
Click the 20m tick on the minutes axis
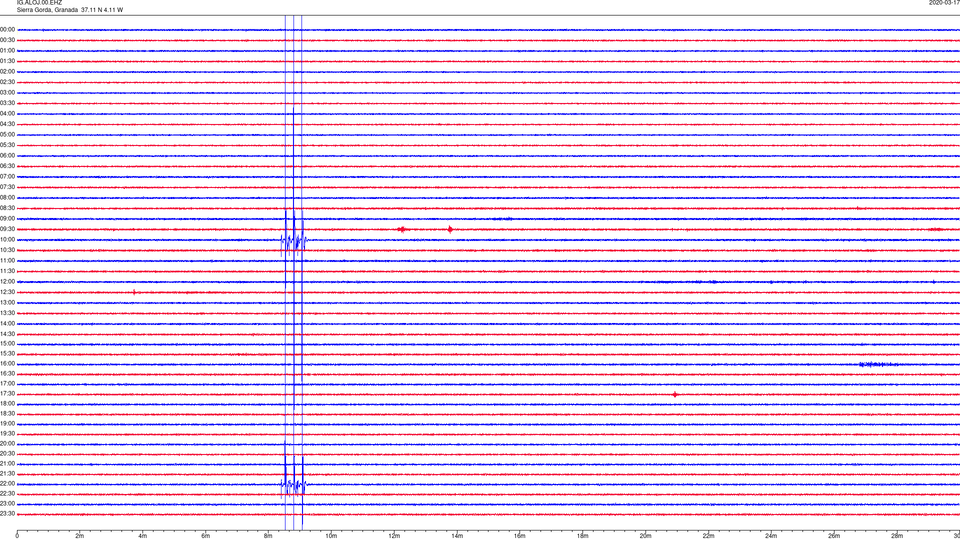pos(645,536)
